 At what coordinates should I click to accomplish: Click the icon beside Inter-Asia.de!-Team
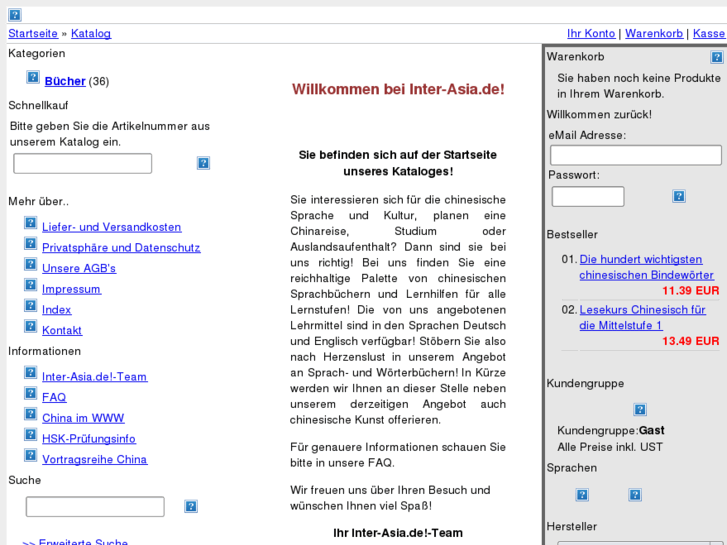[x=31, y=372]
